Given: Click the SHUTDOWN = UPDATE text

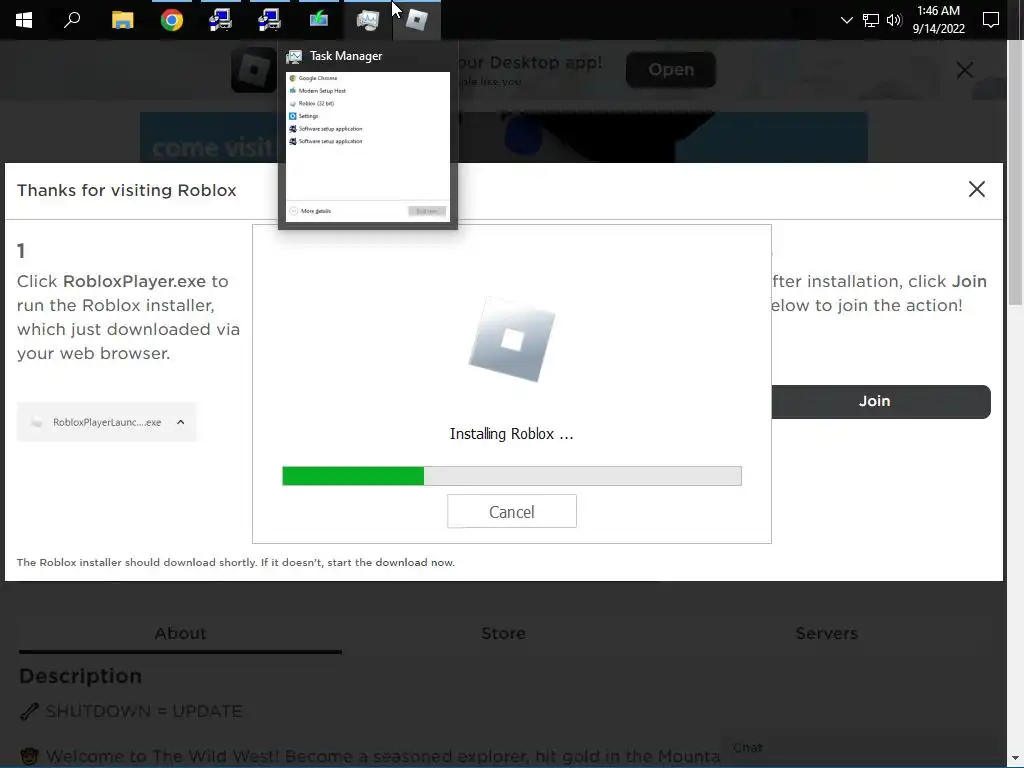Looking at the screenshot, I should 144,711.
